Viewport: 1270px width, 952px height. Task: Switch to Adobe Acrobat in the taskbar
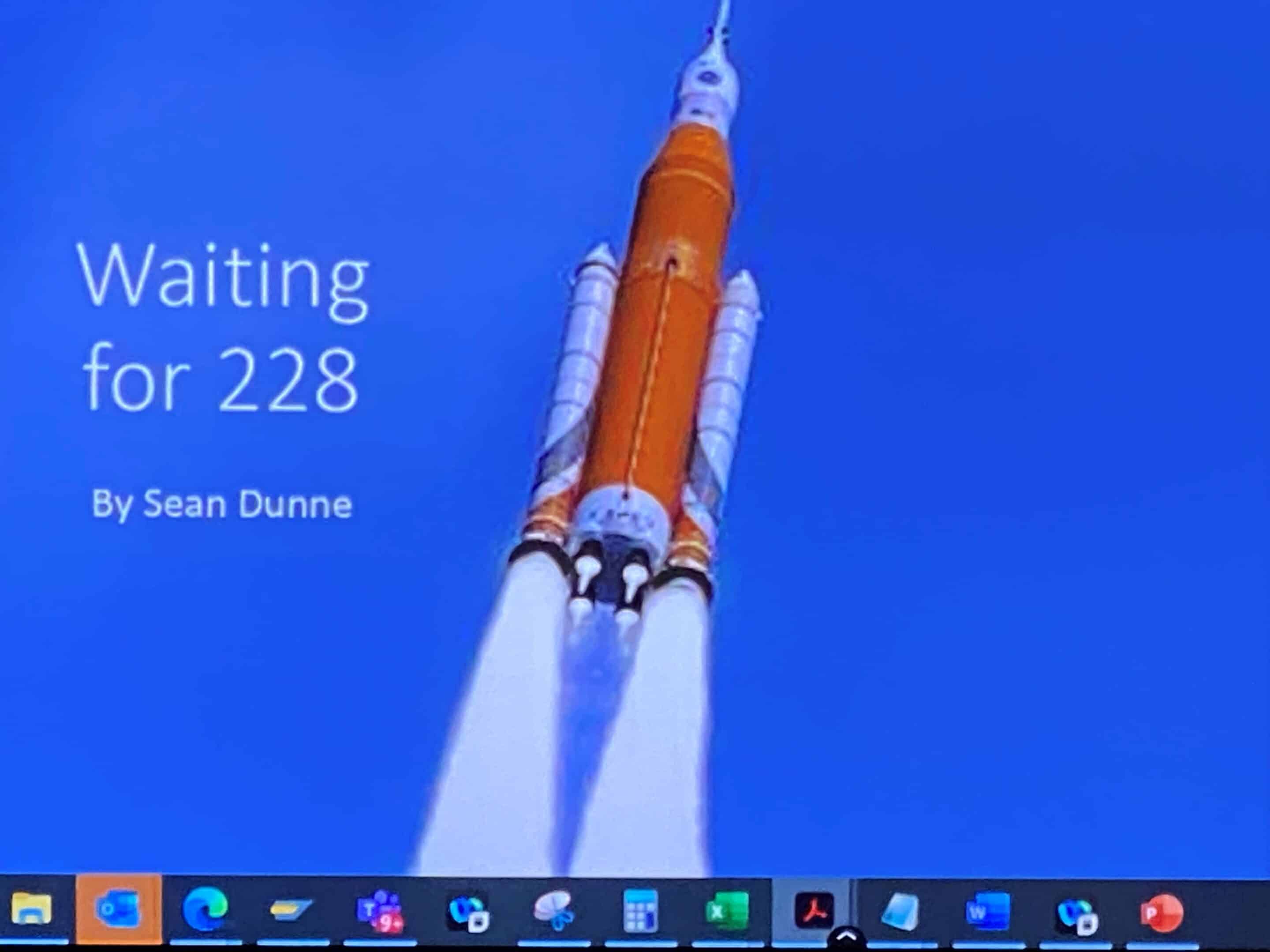(814, 911)
